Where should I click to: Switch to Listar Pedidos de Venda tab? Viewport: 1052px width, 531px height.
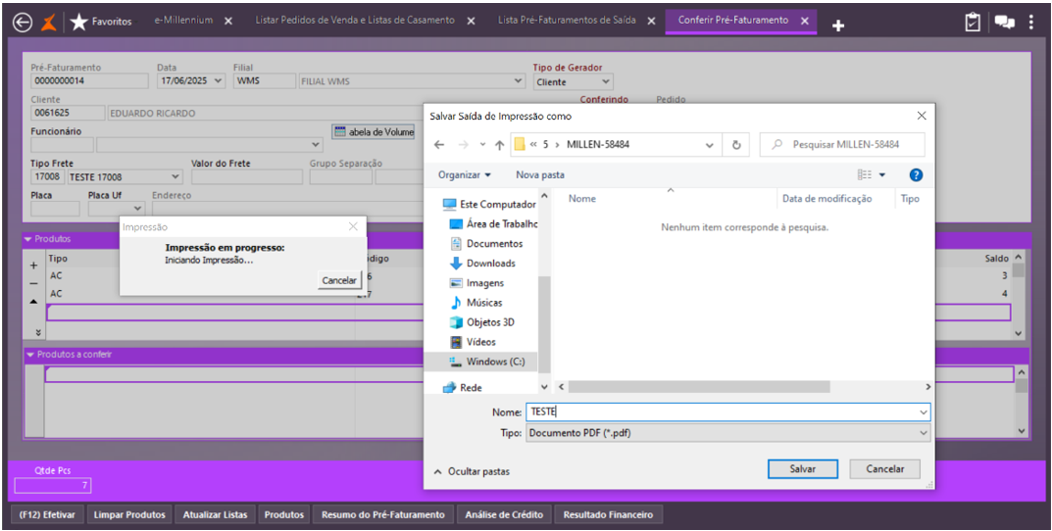(x=356, y=20)
